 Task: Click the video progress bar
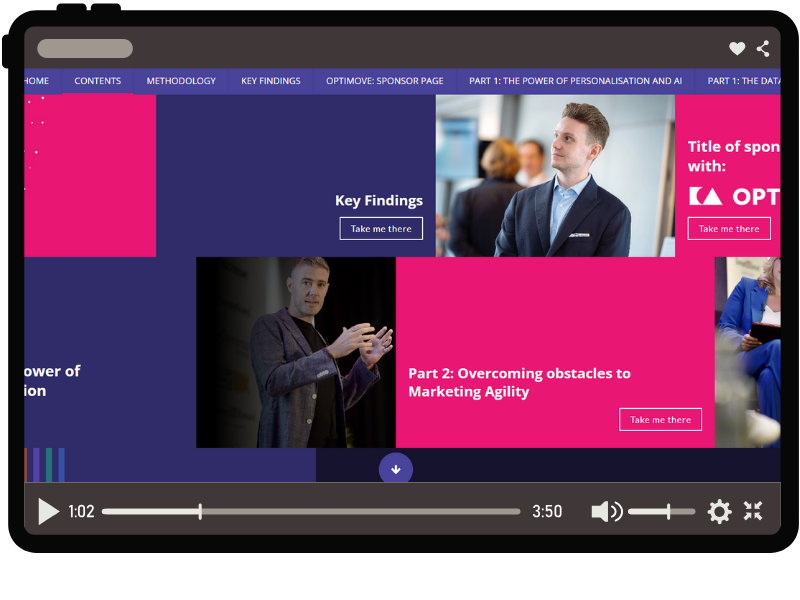point(310,512)
